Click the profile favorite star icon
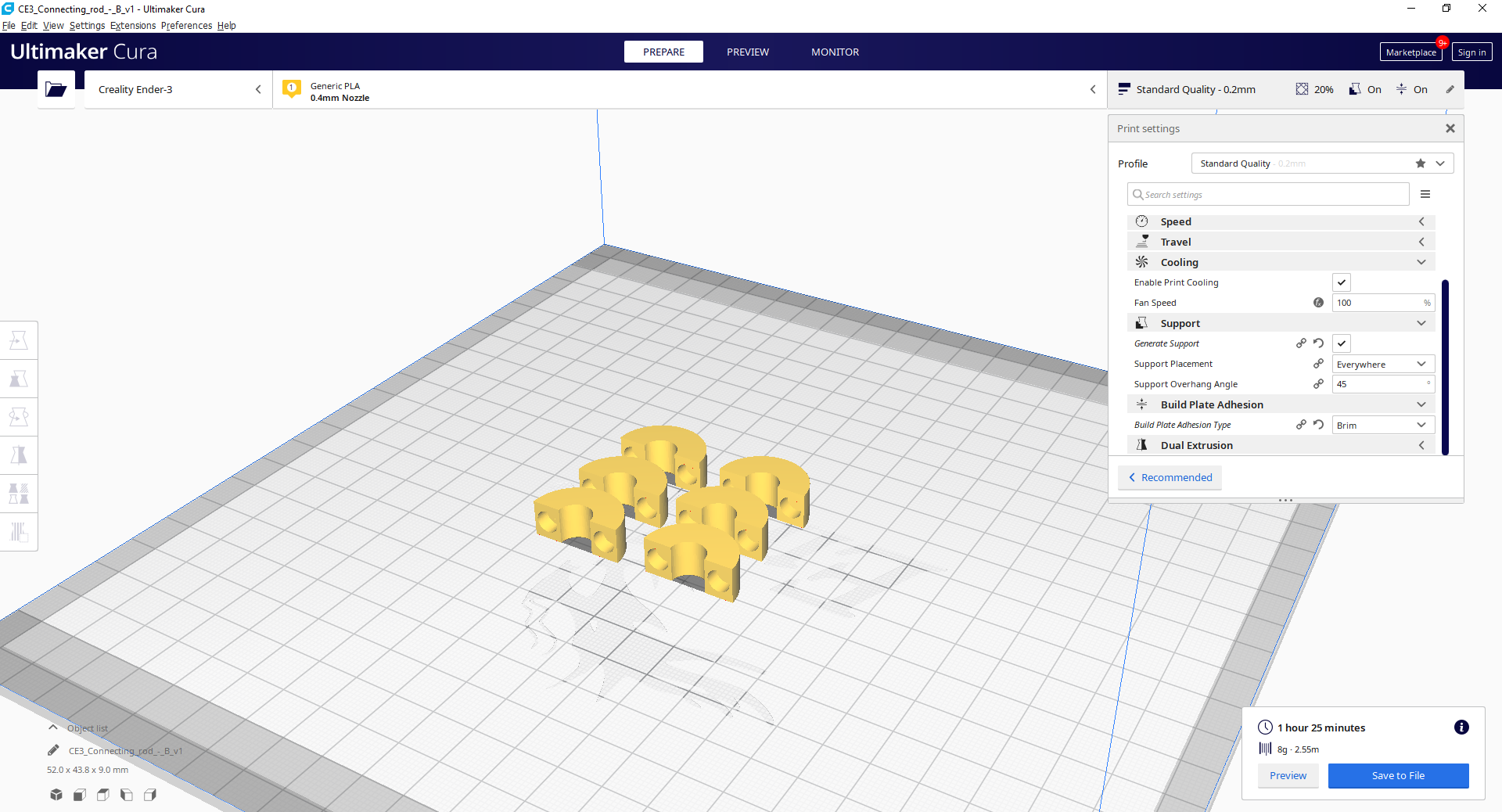Viewport: 1502px width, 812px height. pyautogui.click(x=1421, y=163)
